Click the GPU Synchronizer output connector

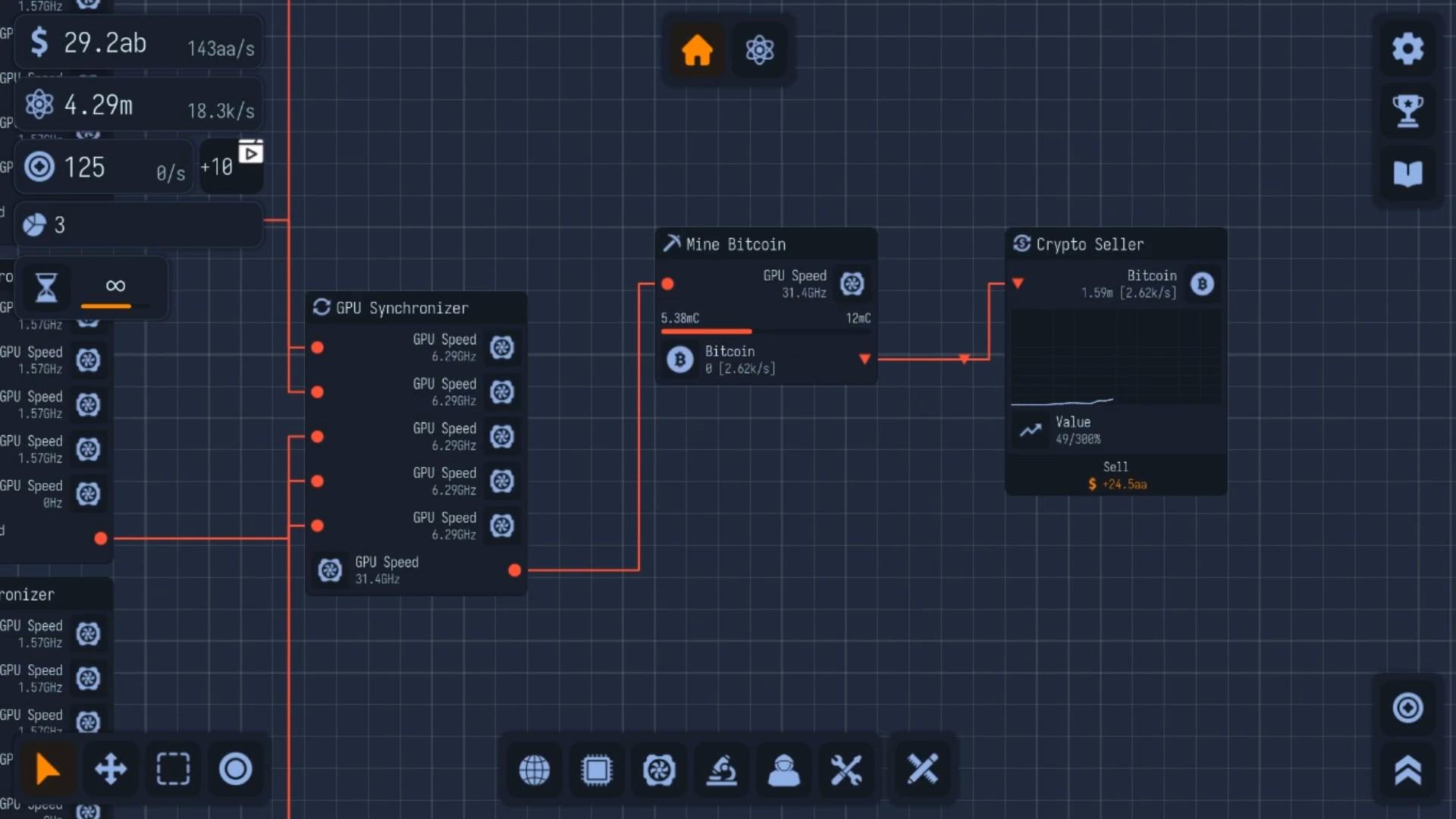coord(514,570)
